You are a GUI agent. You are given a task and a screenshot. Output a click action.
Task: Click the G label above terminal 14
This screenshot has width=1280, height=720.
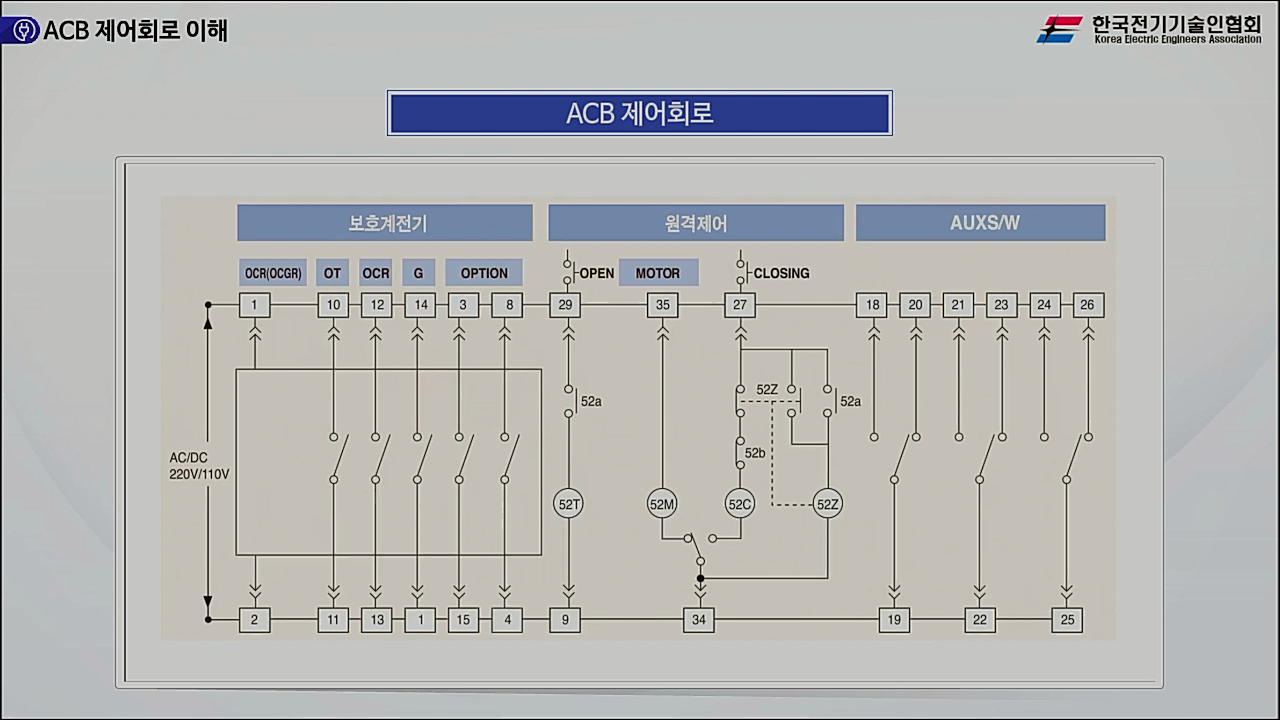tap(419, 273)
